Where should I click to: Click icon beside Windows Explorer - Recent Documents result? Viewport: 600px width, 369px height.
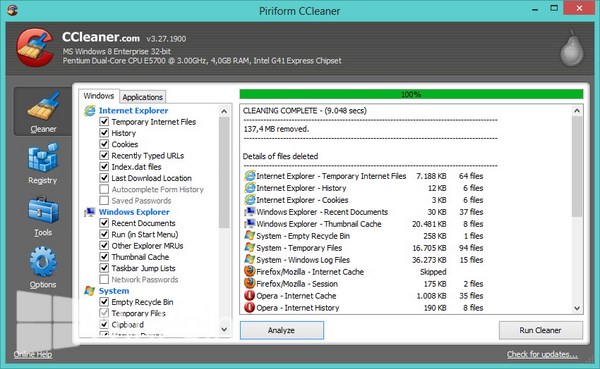click(x=250, y=212)
